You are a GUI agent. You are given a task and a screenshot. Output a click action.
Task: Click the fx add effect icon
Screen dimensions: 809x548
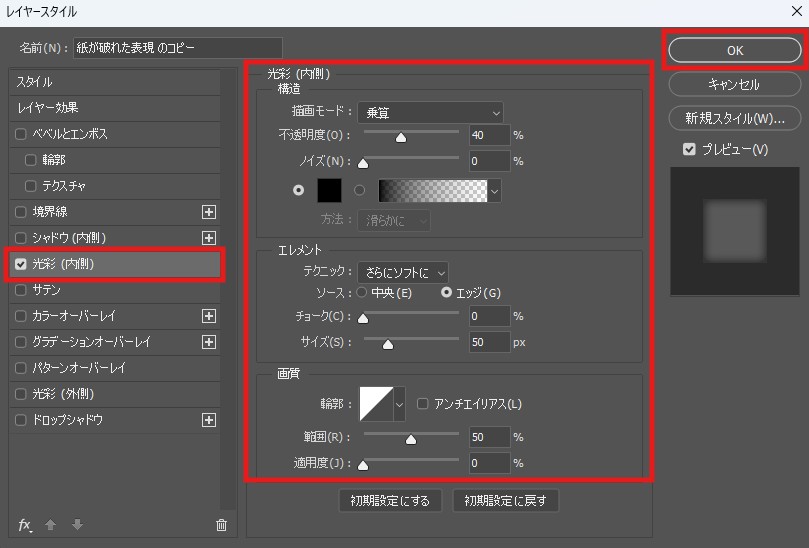pos(25,525)
